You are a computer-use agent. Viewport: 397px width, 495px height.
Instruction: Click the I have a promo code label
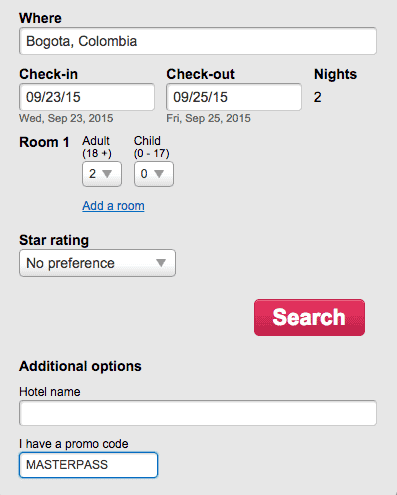coord(74,444)
